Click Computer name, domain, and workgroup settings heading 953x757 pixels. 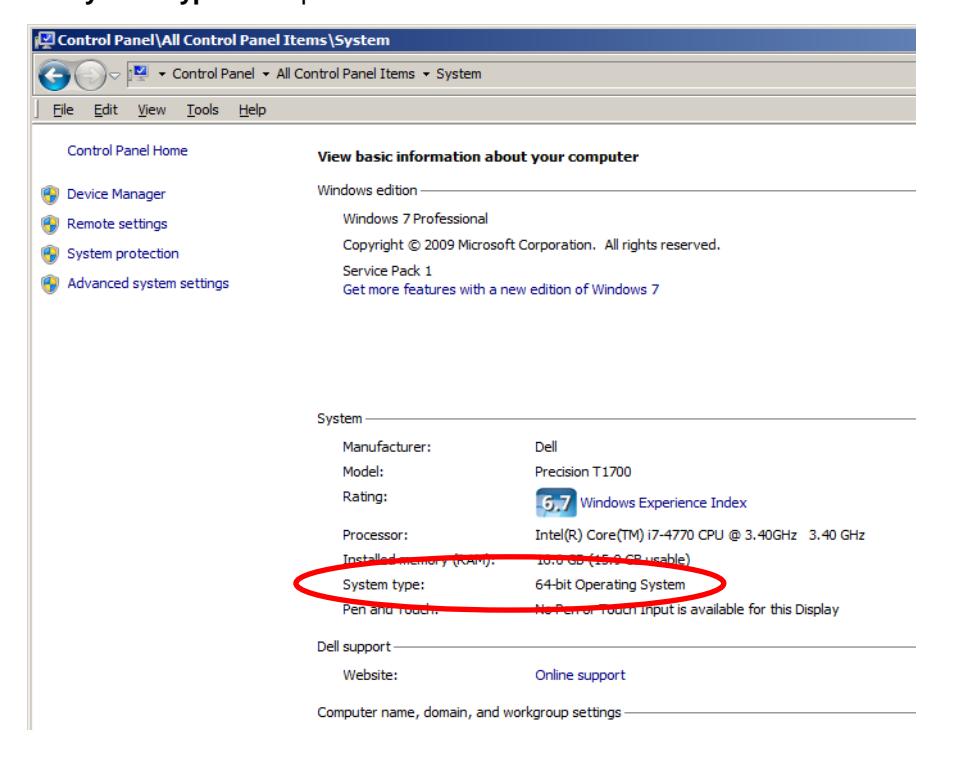pos(469,712)
